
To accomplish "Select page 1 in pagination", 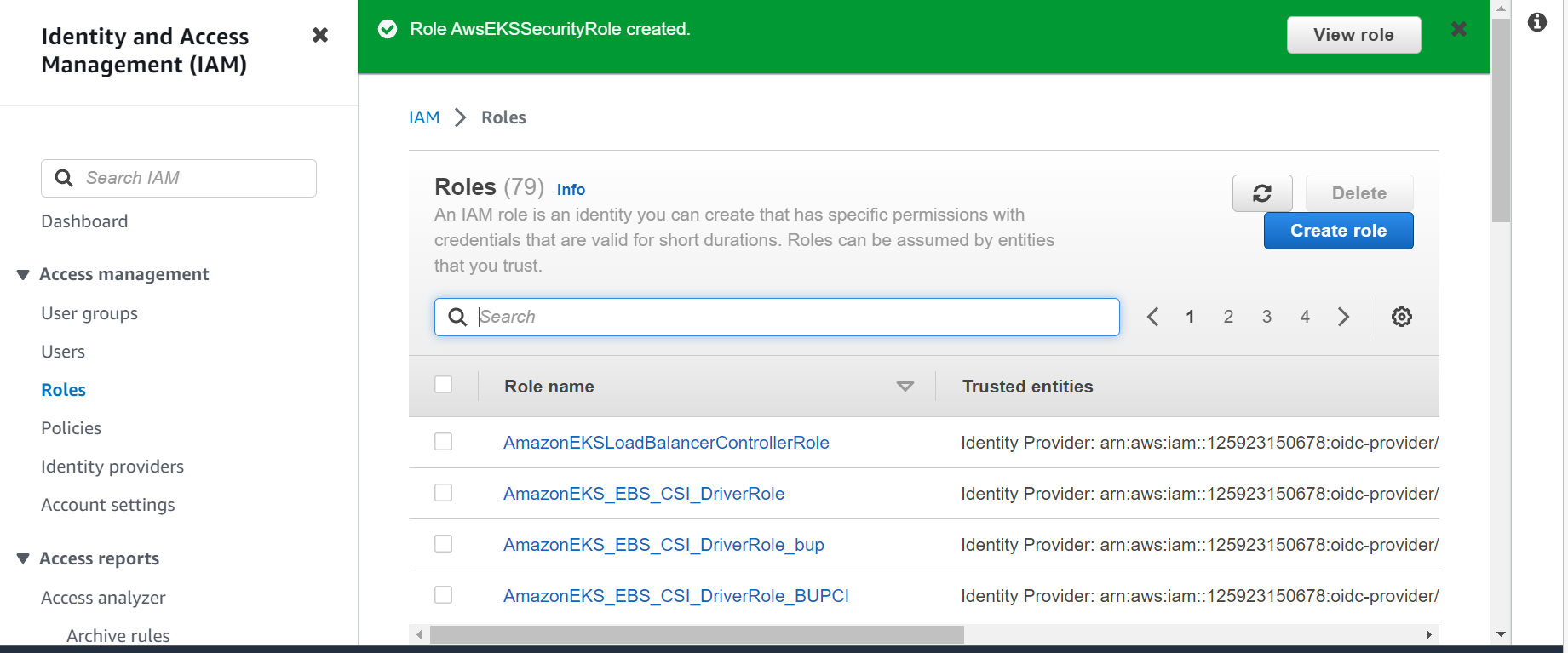I will click(x=1190, y=317).
